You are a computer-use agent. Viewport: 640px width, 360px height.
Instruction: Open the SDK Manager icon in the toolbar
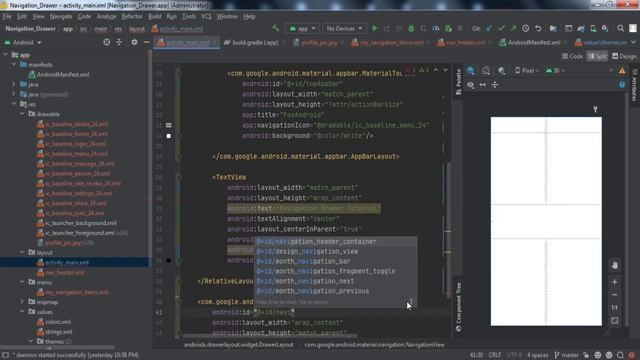point(605,29)
